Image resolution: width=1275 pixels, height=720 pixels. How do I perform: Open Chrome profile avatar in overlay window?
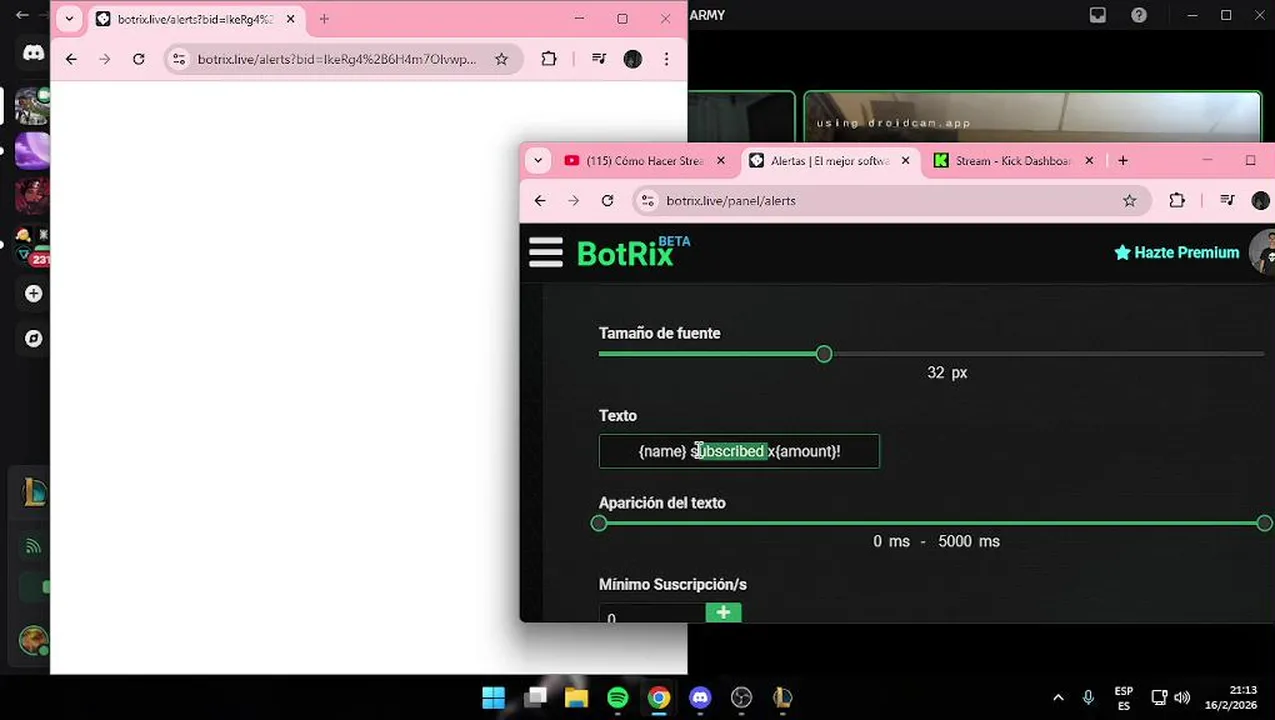632,59
